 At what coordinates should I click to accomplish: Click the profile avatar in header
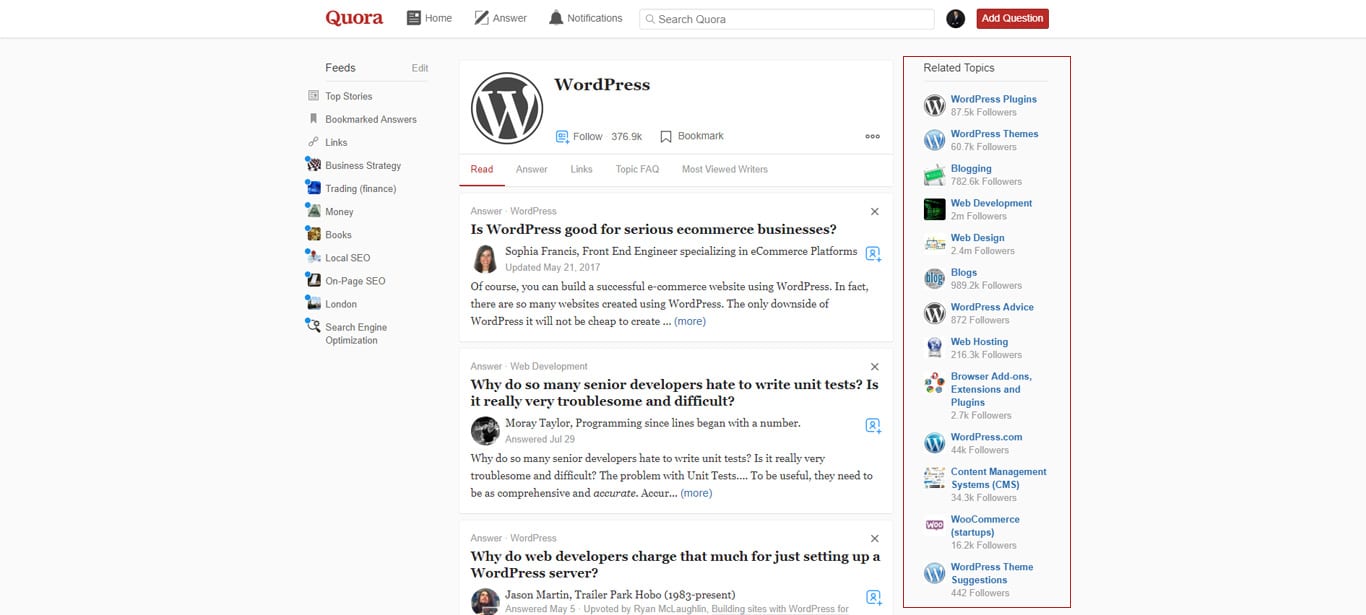(955, 18)
